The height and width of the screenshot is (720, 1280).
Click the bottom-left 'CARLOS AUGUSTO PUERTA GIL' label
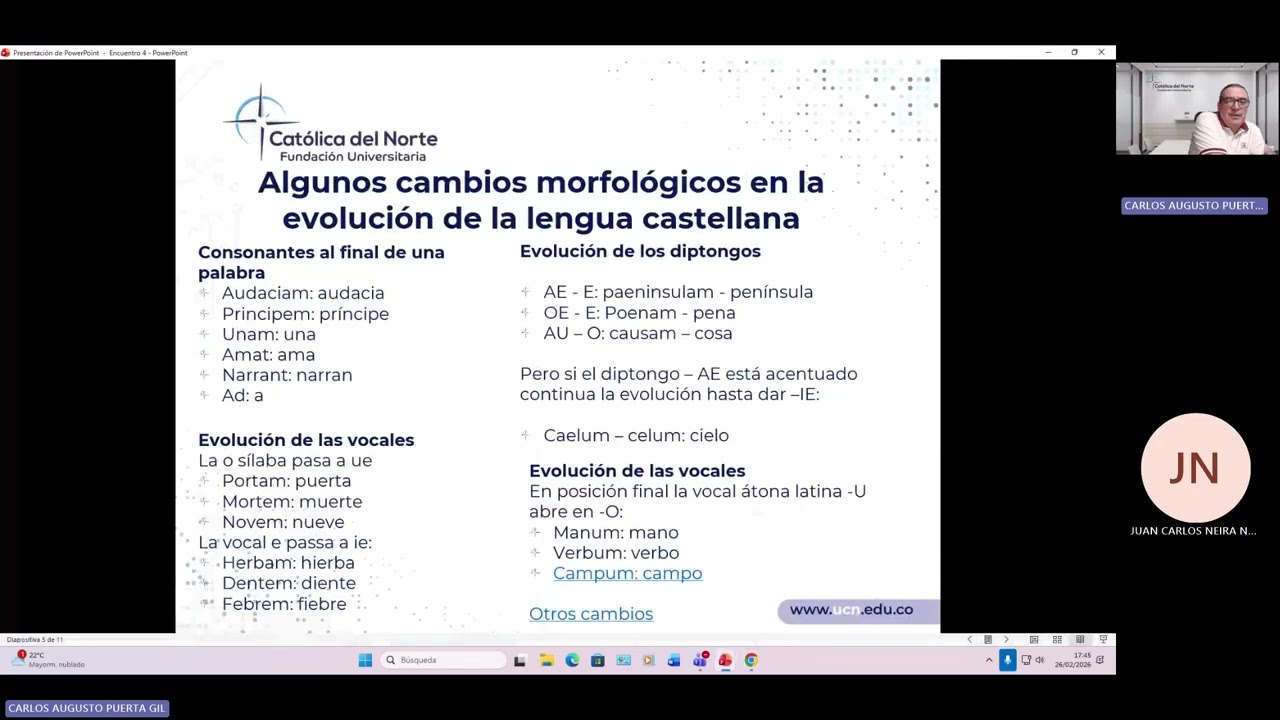86,708
